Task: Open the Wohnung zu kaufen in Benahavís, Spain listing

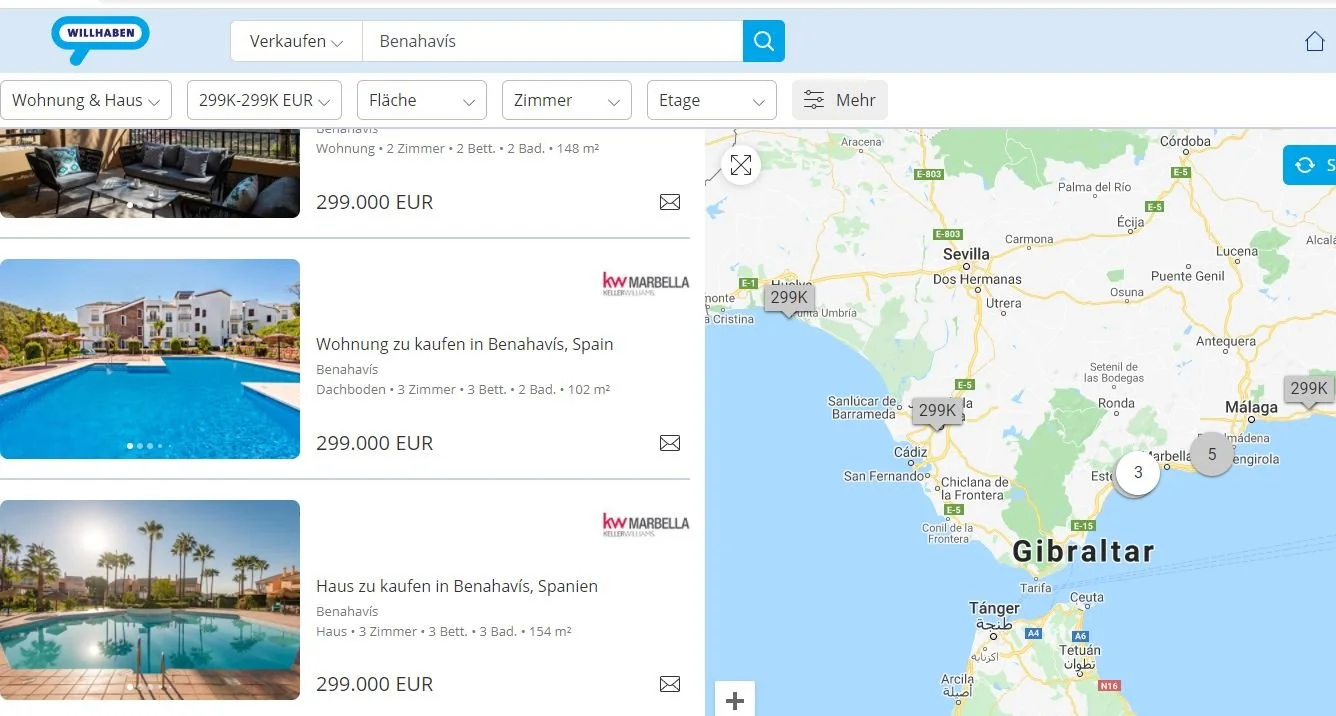Action: pos(465,344)
